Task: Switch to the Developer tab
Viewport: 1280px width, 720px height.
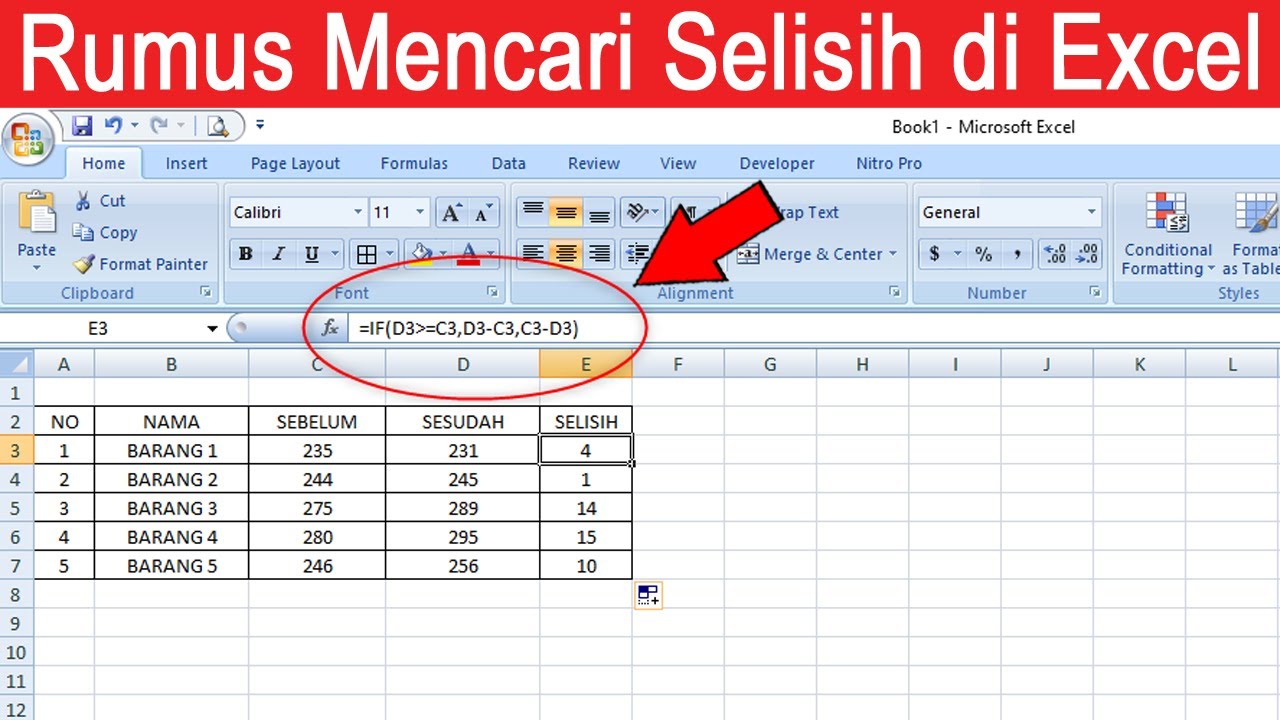Action: pyautogui.click(x=777, y=163)
